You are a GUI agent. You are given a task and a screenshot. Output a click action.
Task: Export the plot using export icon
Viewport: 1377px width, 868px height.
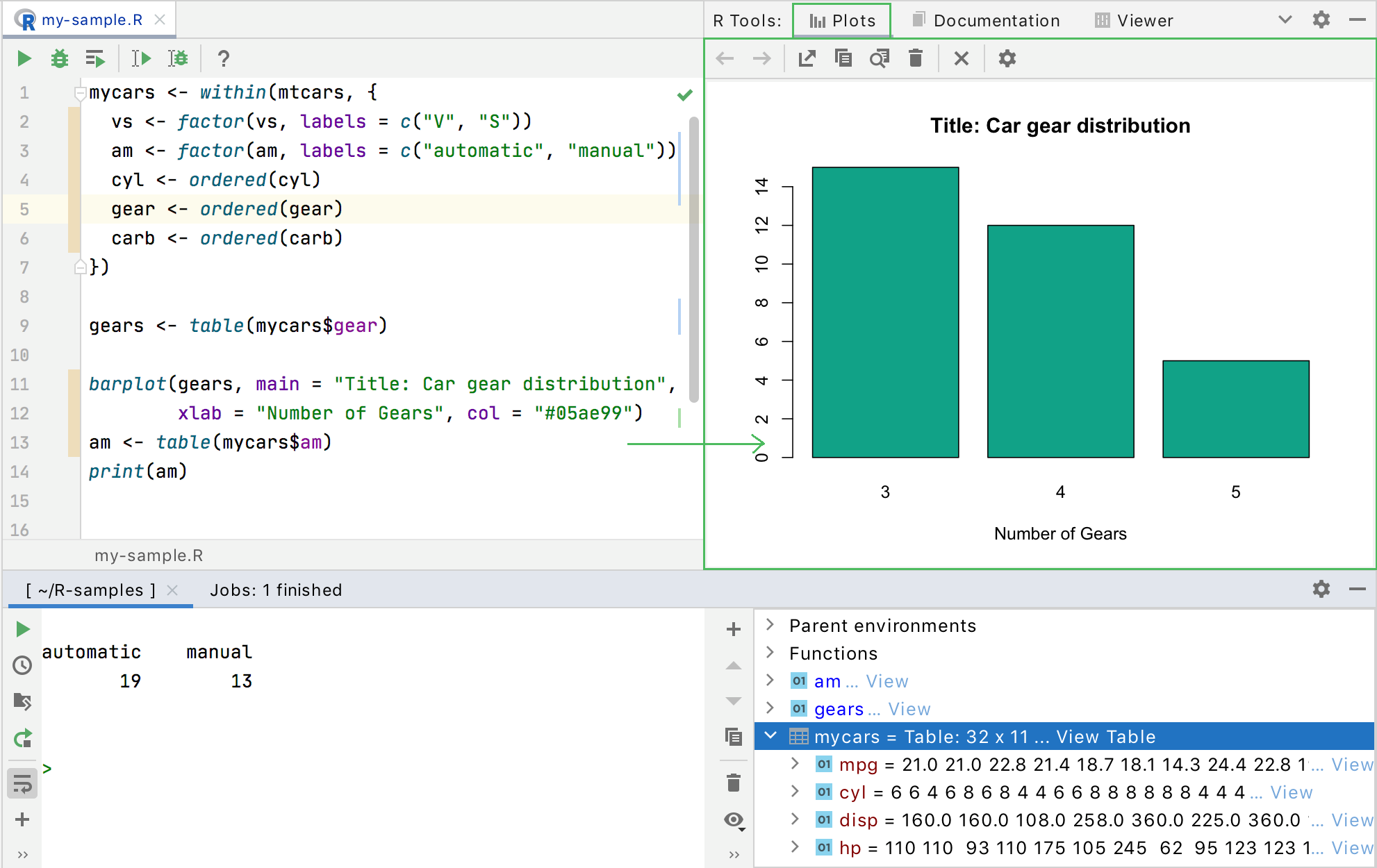(807, 59)
